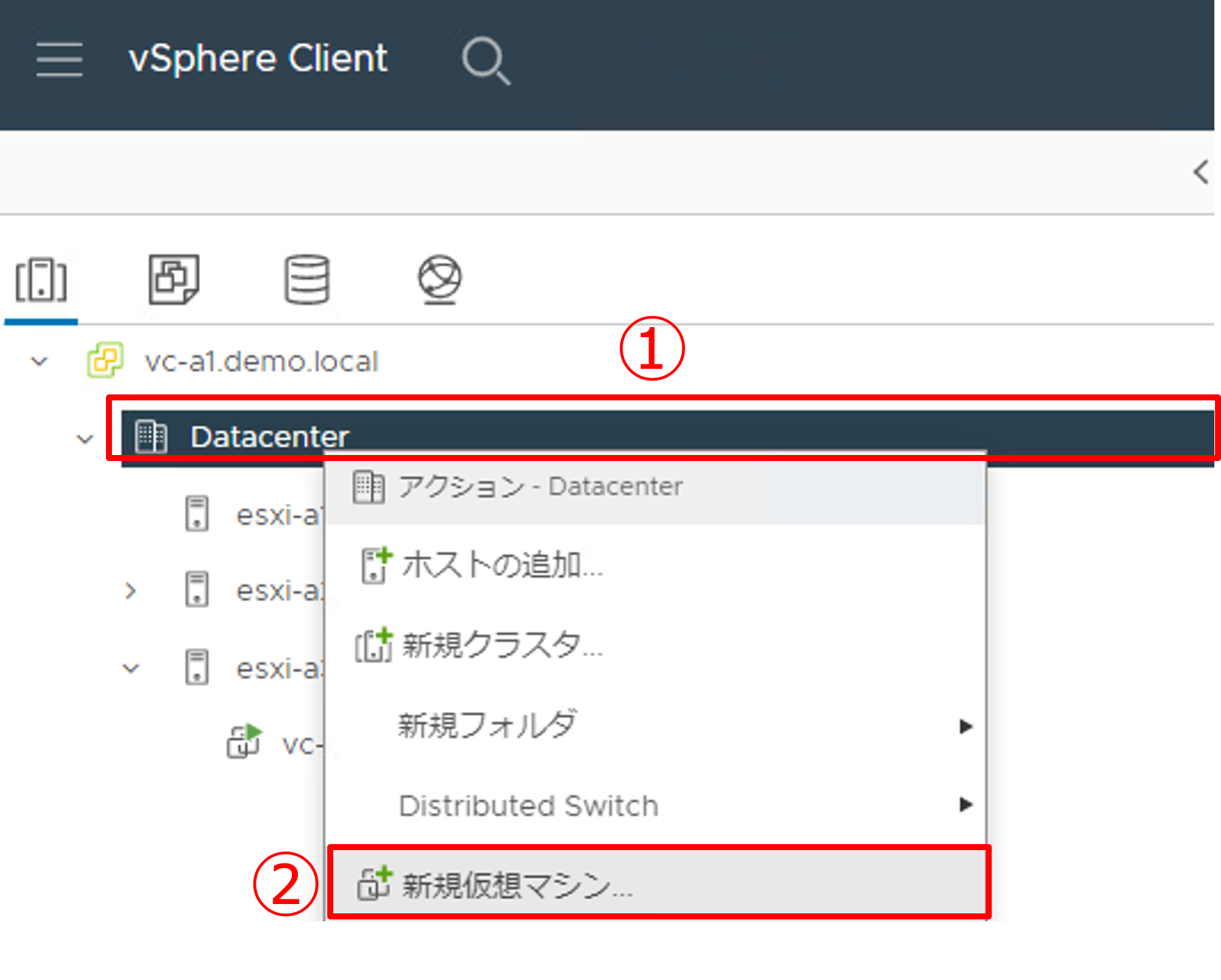Click the second esxi-a host icon
This screenshot has width=1221, height=980.
(197, 590)
